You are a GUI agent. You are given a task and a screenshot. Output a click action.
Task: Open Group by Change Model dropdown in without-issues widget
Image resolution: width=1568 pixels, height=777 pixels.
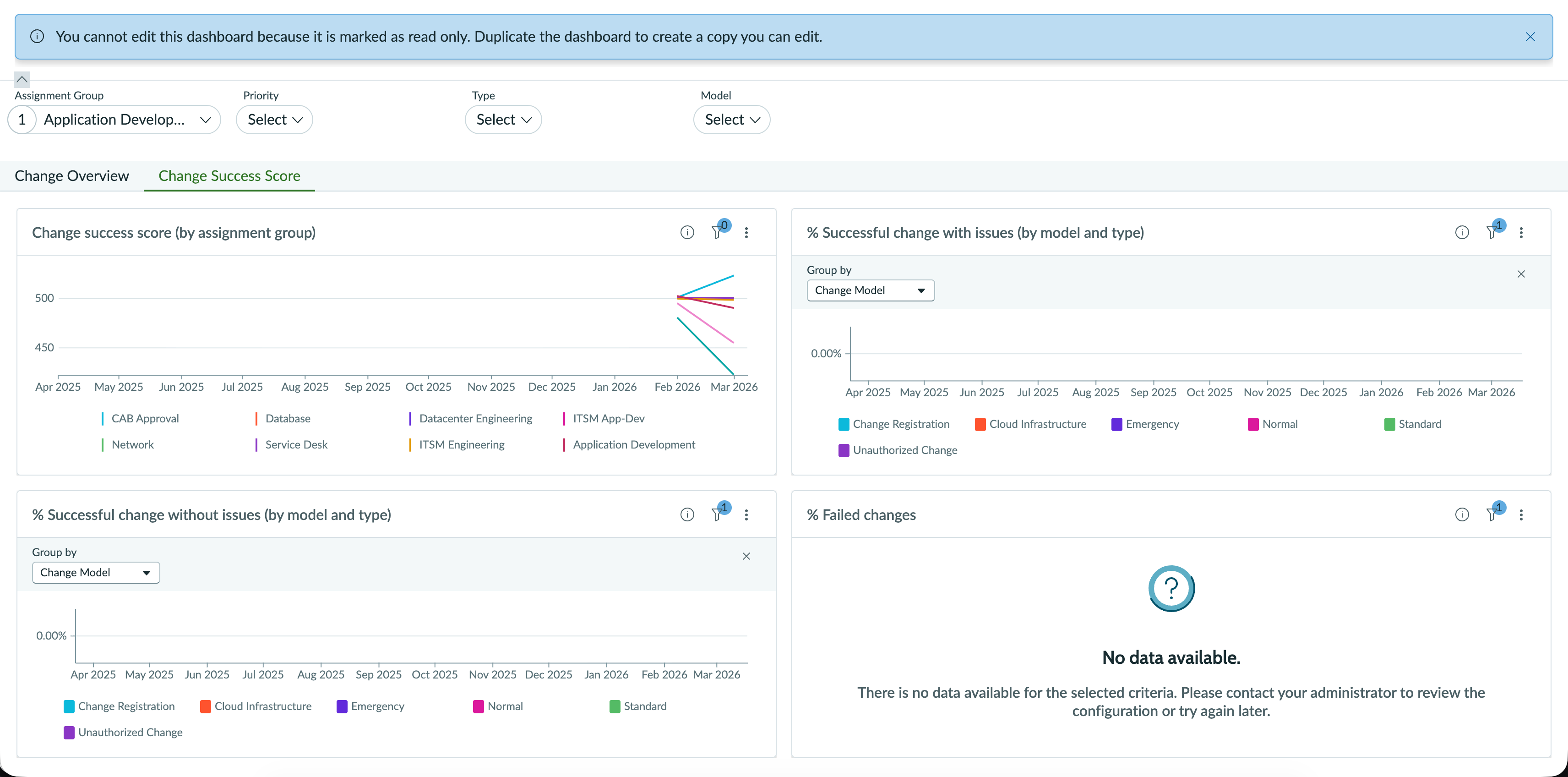pyautogui.click(x=96, y=572)
